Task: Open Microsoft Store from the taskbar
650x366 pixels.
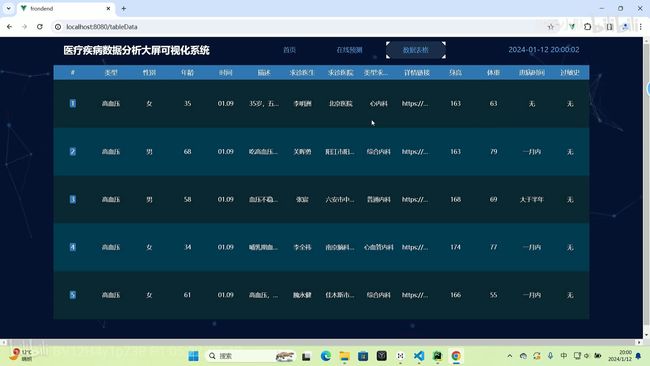Action: click(363, 356)
